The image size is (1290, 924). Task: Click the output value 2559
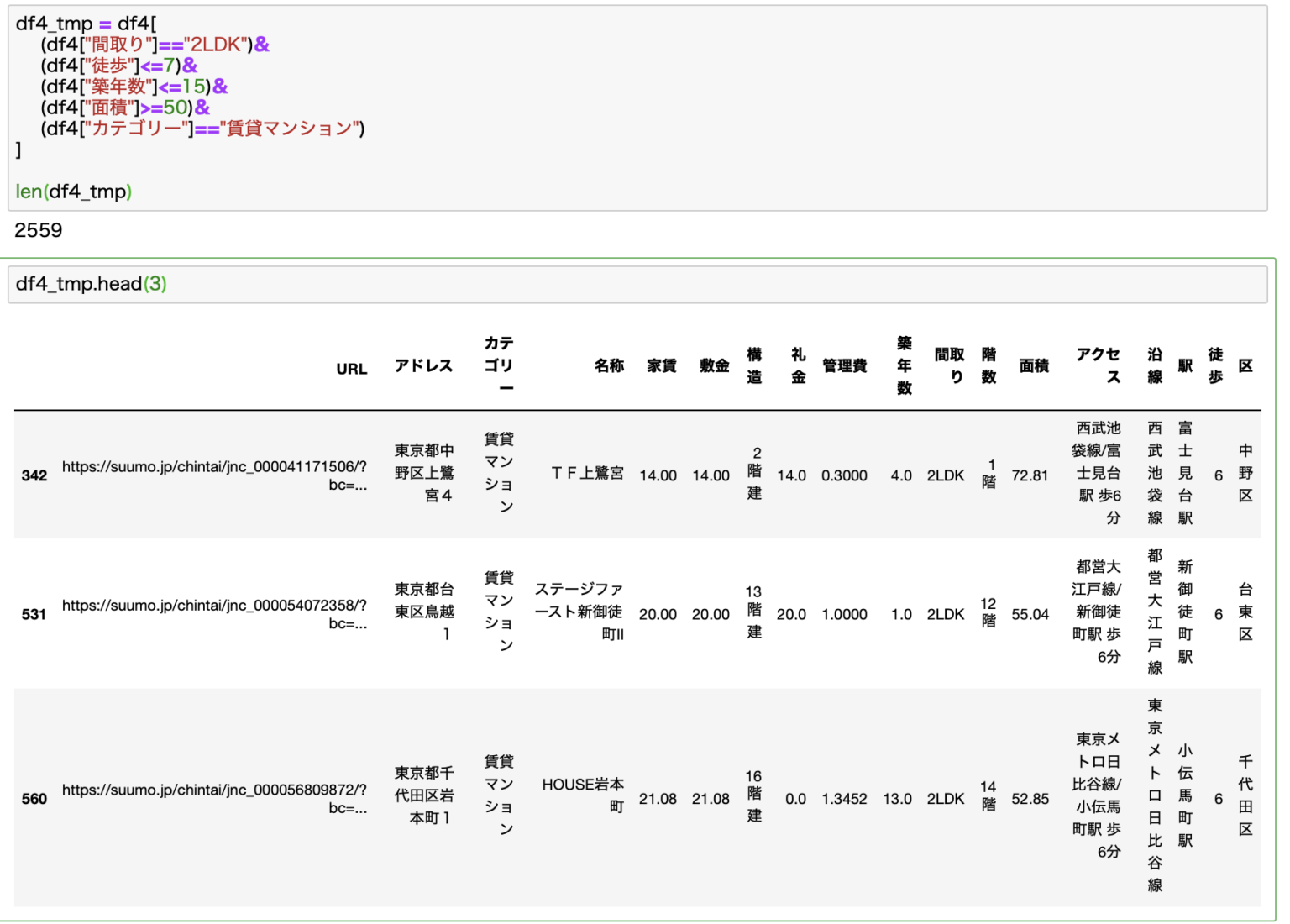pos(39,230)
